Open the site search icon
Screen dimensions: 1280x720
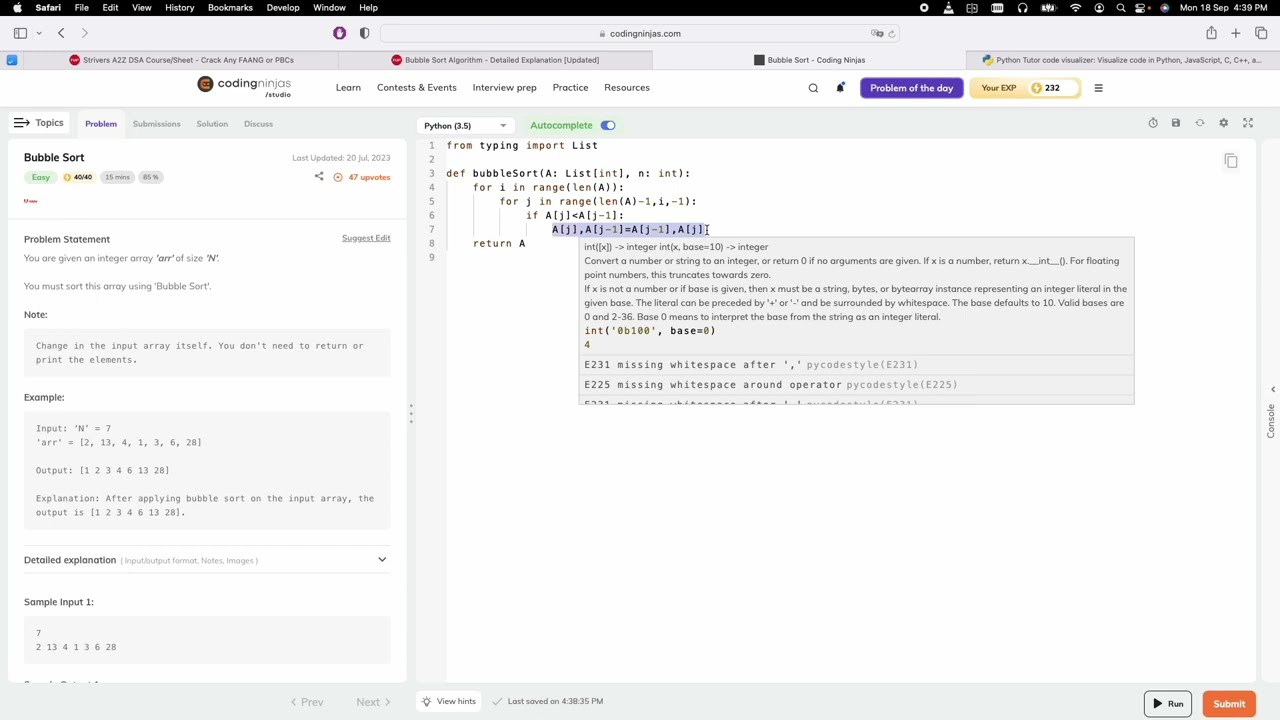point(813,88)
